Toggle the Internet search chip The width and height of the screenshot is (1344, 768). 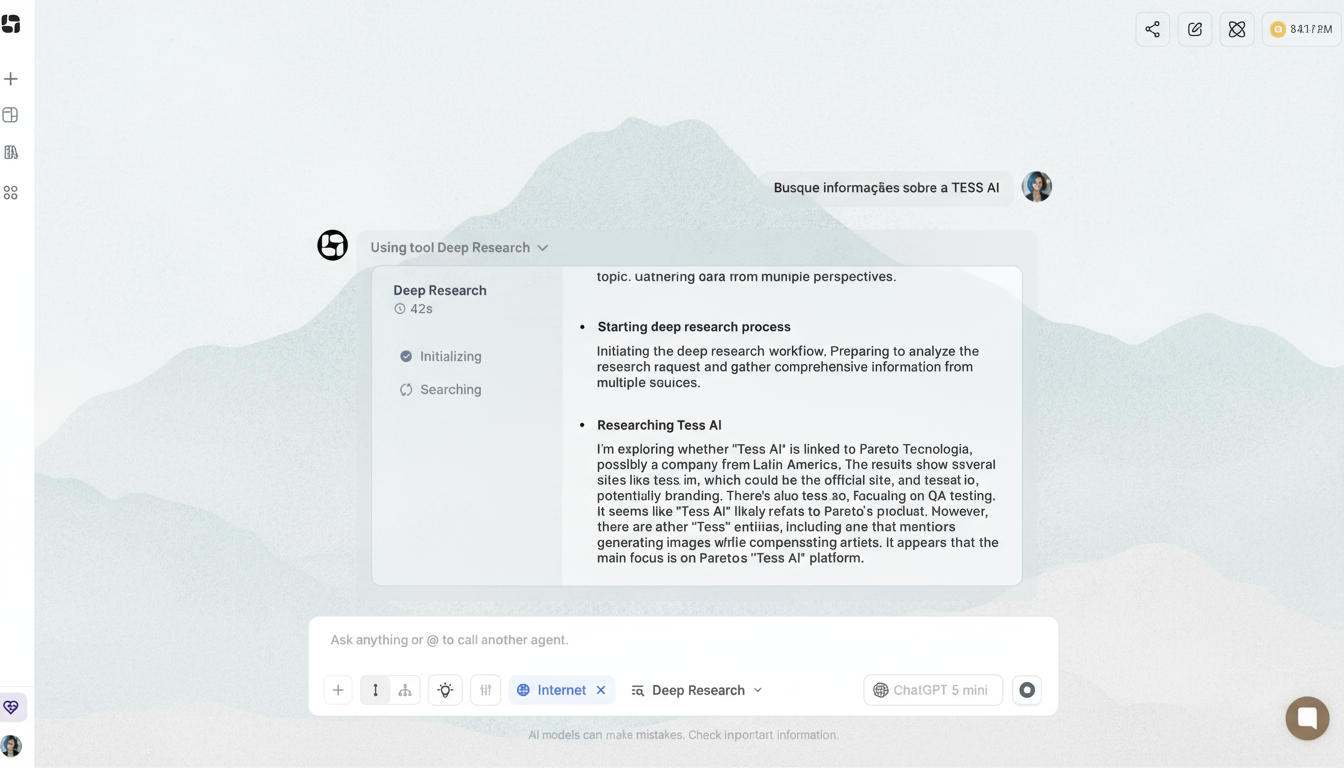point(551,690)
